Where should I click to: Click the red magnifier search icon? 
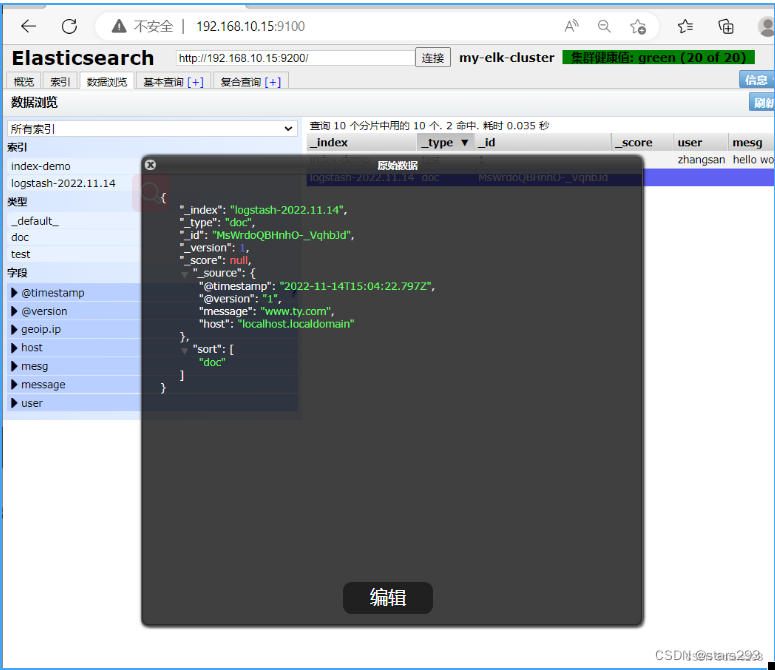point(151,193)
